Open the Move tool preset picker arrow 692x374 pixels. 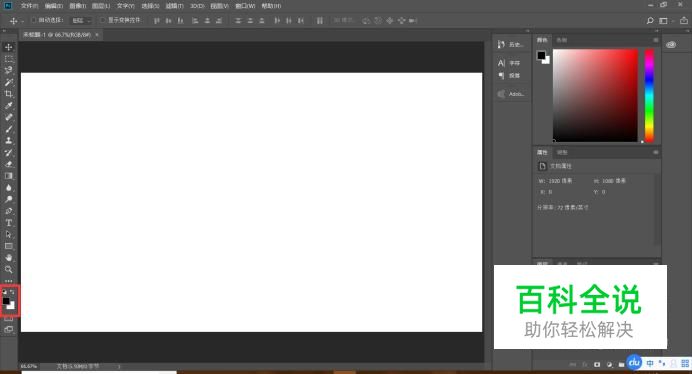pyautogui.click(x=23, y=21)
